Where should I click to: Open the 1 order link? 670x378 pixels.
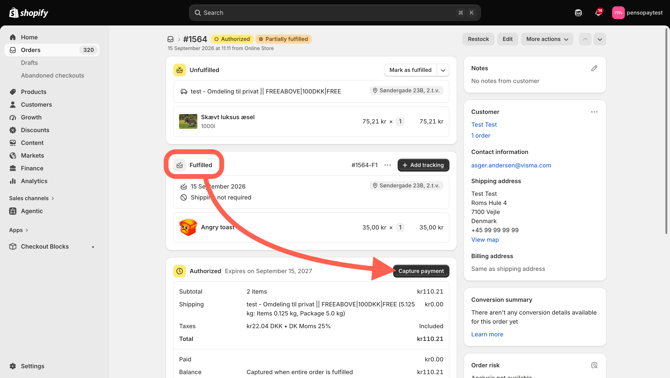pos(481,135)
